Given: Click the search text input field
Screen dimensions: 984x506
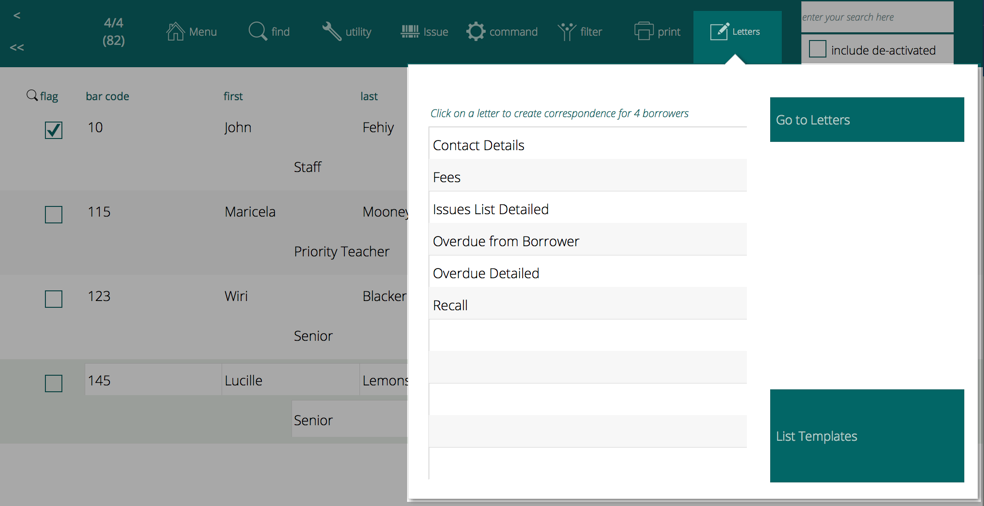Looking at the screenshot, I should (x=876, y=17).
